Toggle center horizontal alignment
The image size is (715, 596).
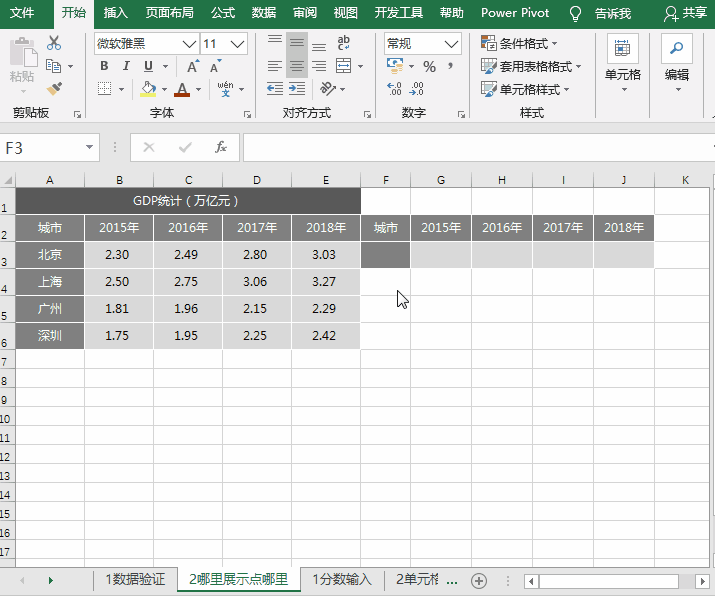point(297,66)
